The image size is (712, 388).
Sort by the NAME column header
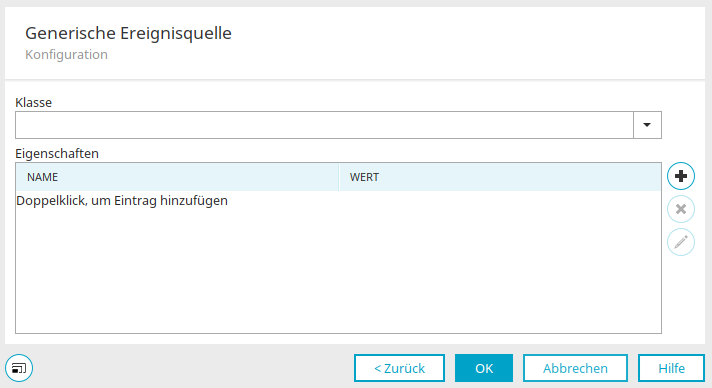coord(177,177)
